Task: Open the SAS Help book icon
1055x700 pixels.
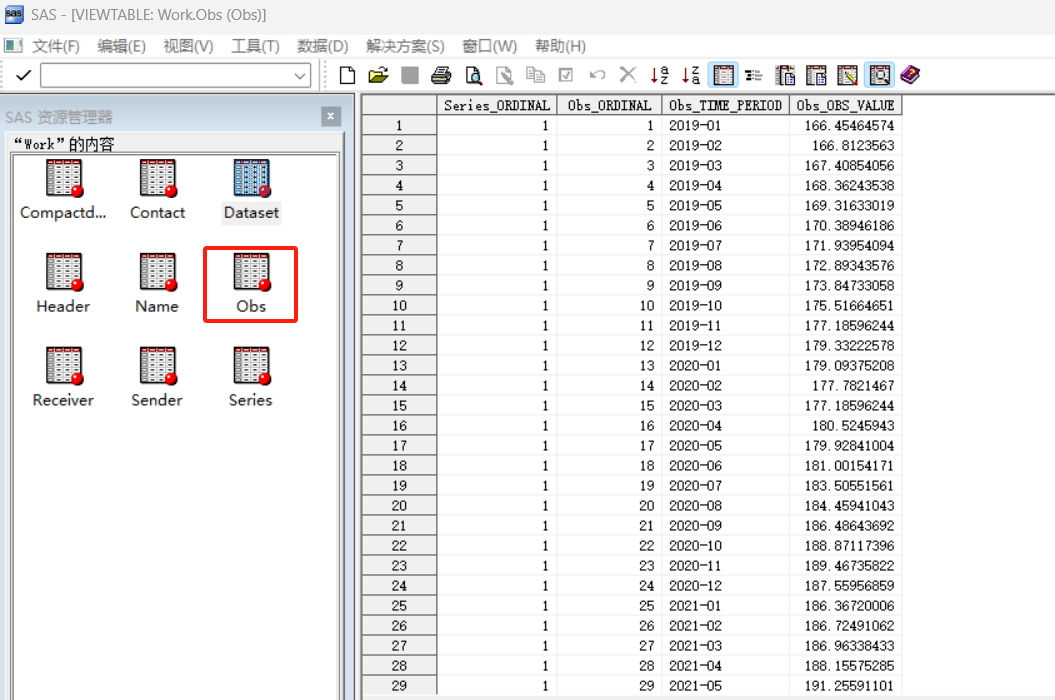Action: (x=909, y=75)
